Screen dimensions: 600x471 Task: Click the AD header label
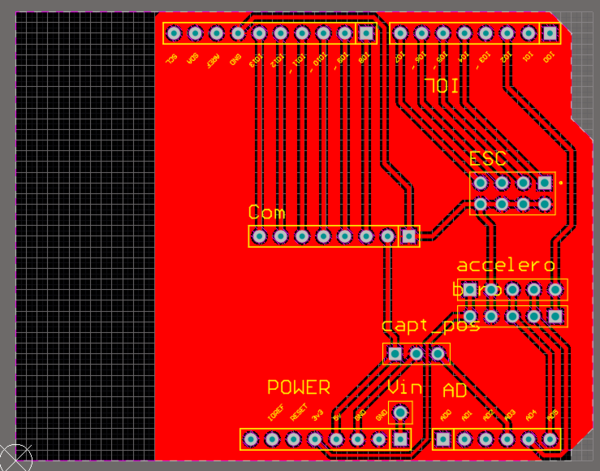tap(454, 389)
